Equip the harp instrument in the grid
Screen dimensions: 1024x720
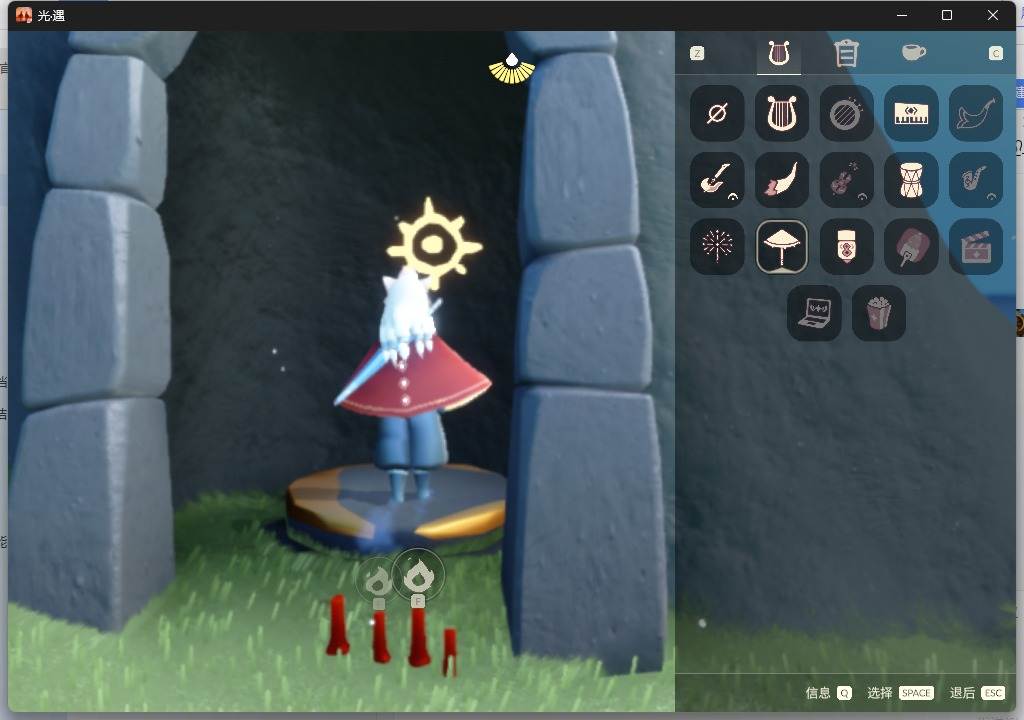click(x=782, y=114)
